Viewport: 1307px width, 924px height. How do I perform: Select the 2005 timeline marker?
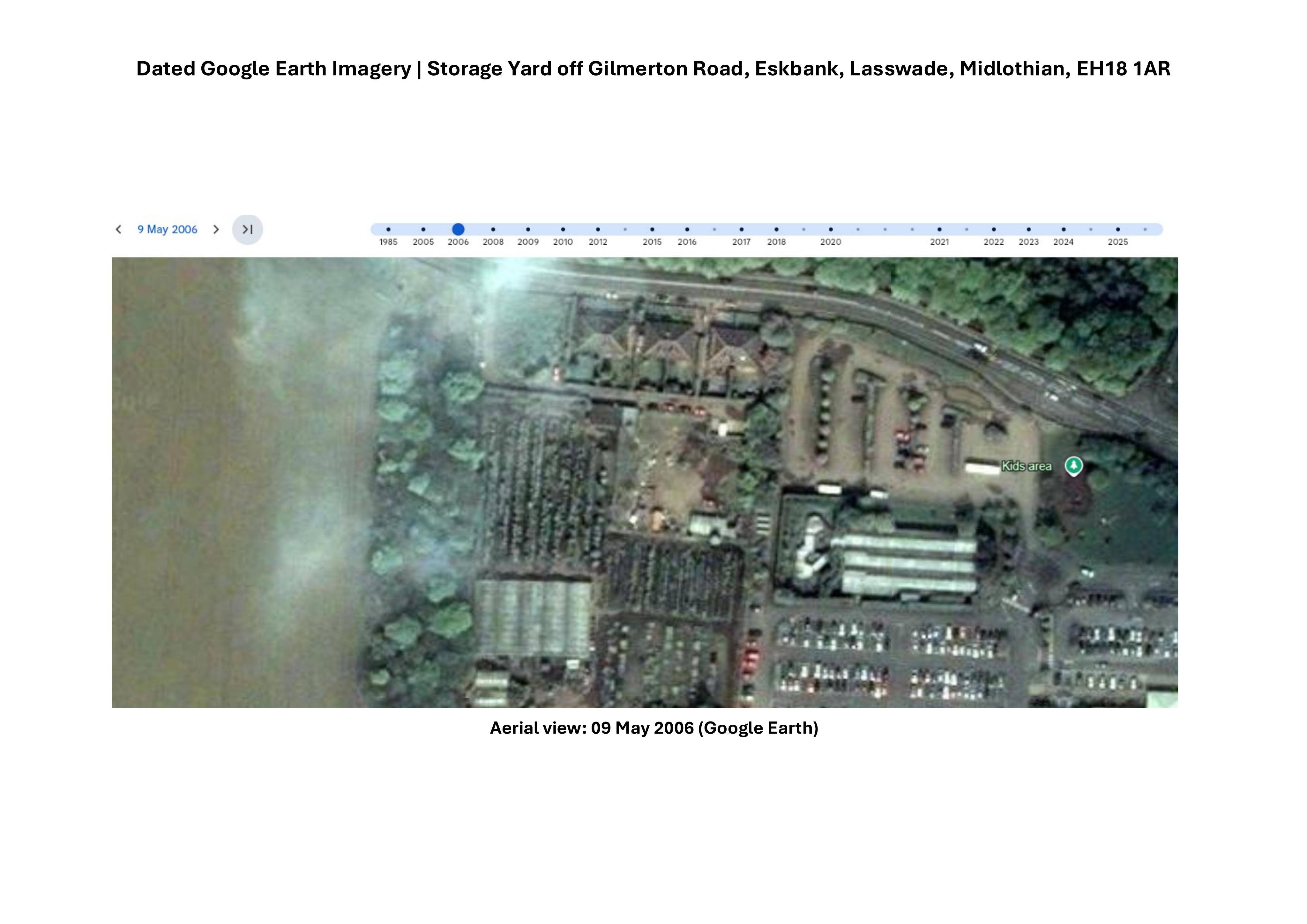[423, 229]
